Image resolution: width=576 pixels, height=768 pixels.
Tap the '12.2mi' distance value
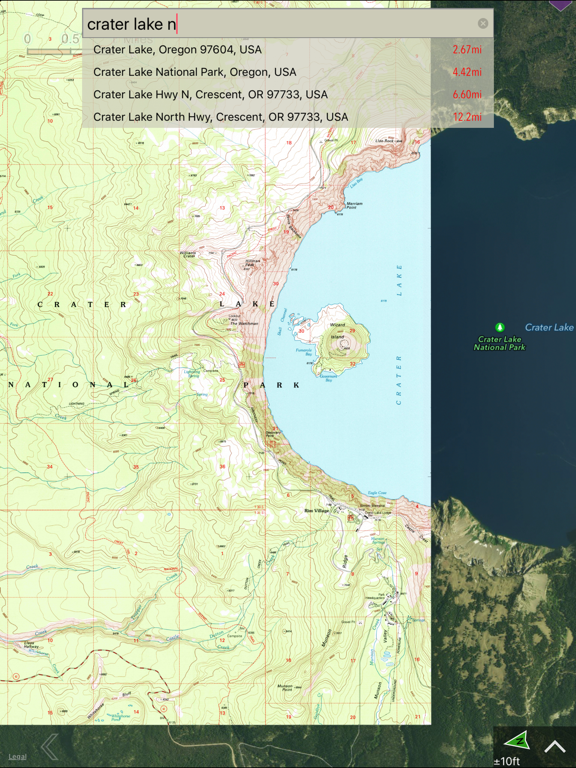point(467,117)
